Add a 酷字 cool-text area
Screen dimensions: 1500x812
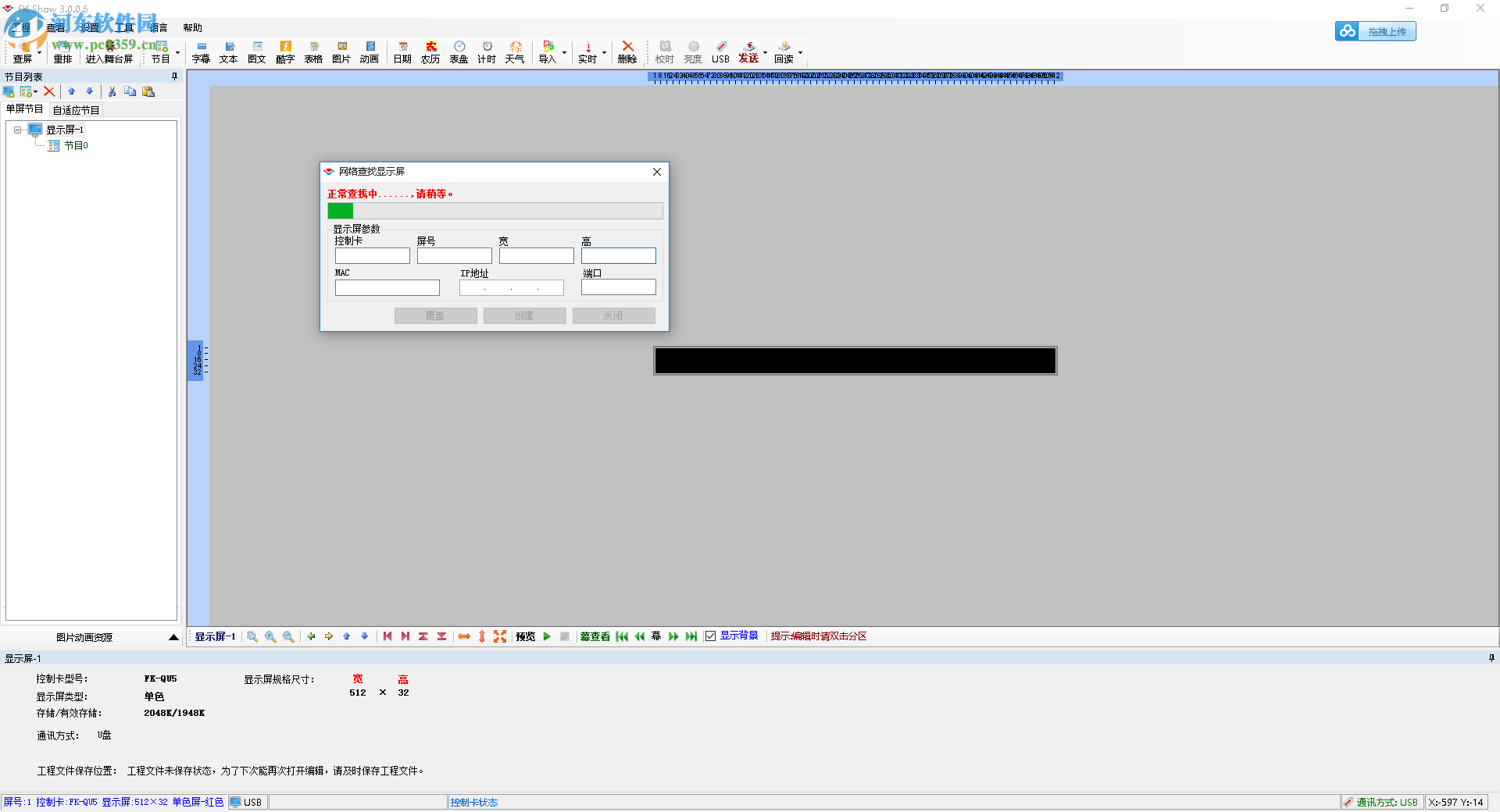click(x=285, y=52)
